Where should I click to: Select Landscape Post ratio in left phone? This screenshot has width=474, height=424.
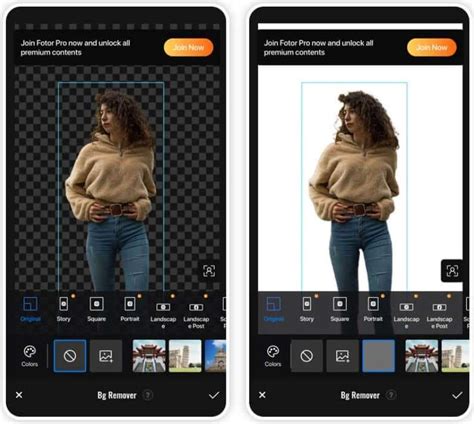[196, 313]
